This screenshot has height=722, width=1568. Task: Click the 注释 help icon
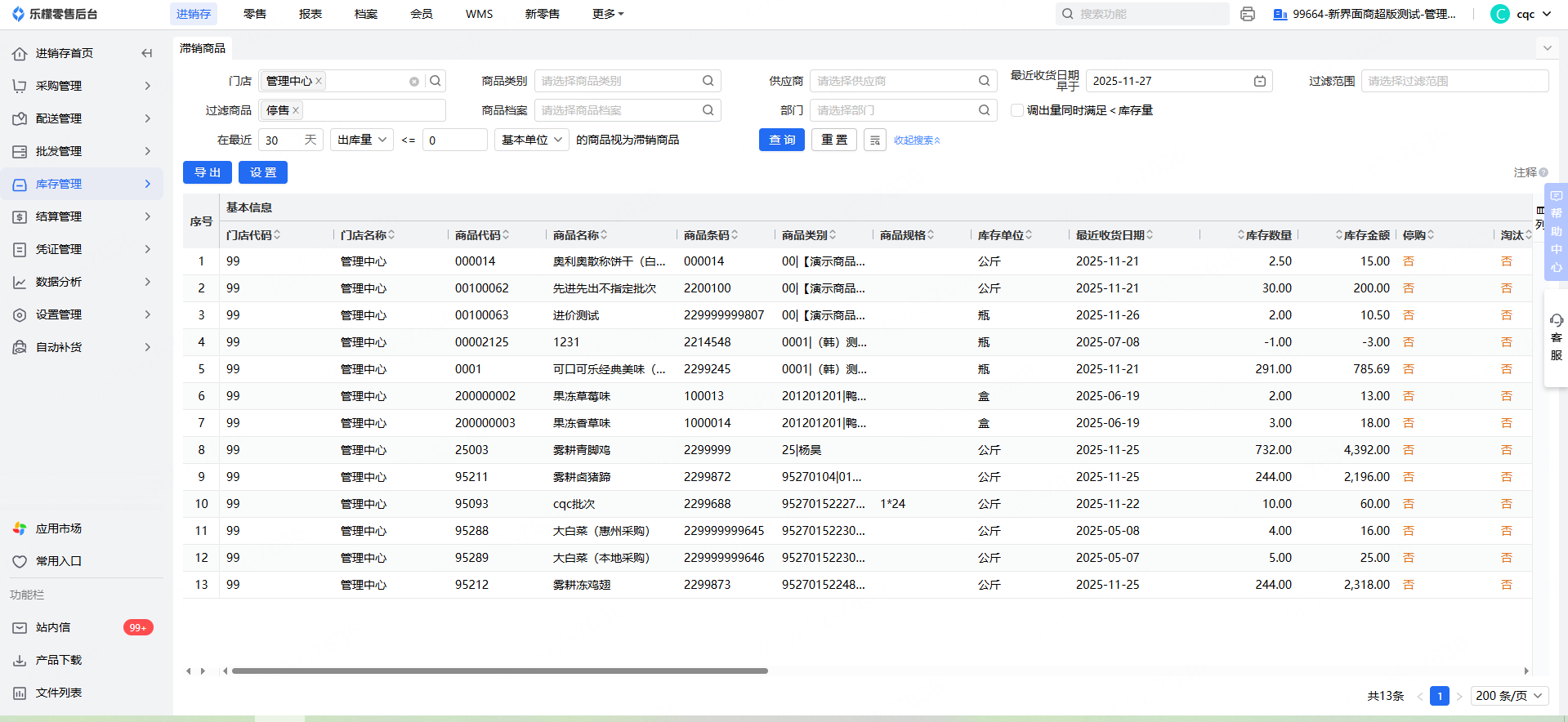1543,172
